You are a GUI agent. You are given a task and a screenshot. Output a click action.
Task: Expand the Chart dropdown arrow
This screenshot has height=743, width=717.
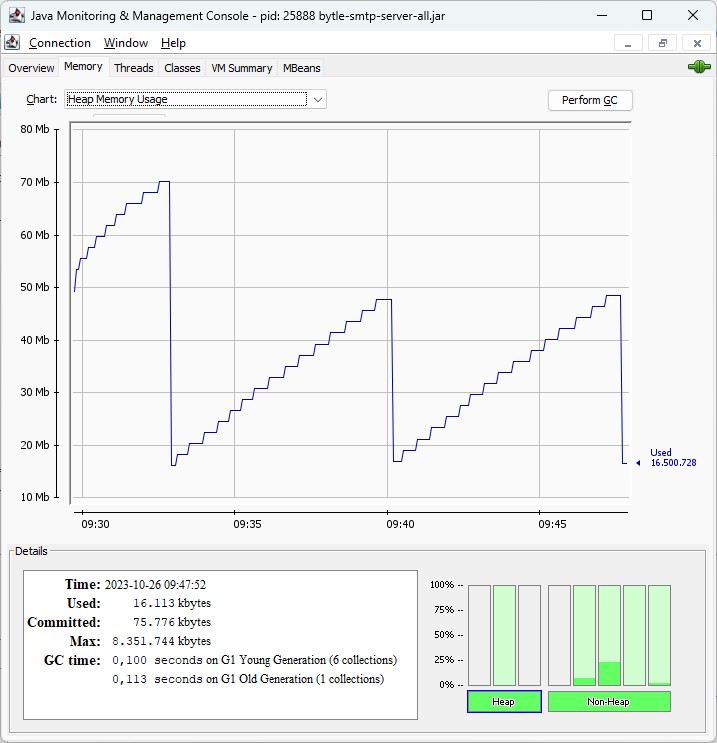pyautogui.click(x=317, y=99)
